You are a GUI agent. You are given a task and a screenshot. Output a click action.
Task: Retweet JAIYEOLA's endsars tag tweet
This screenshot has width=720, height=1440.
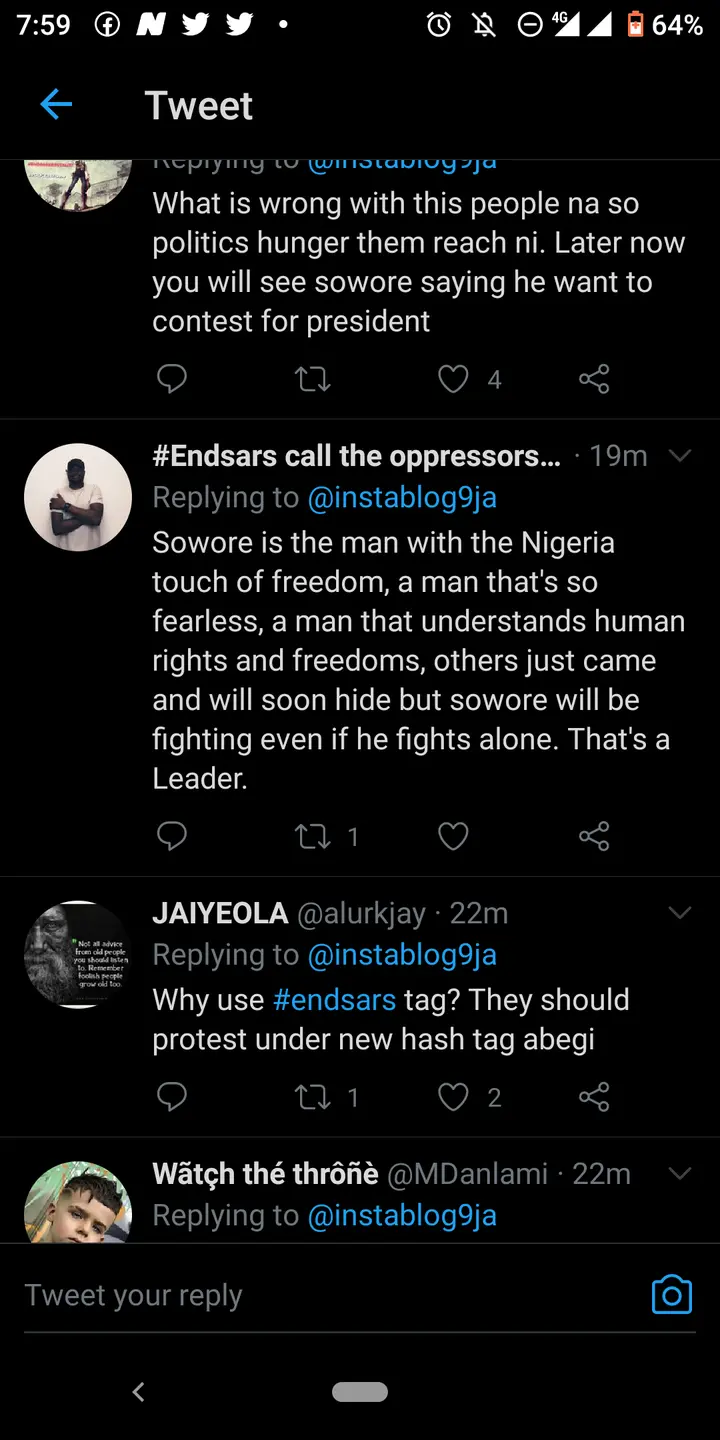pyautogui.click(x=313, y=1097)
